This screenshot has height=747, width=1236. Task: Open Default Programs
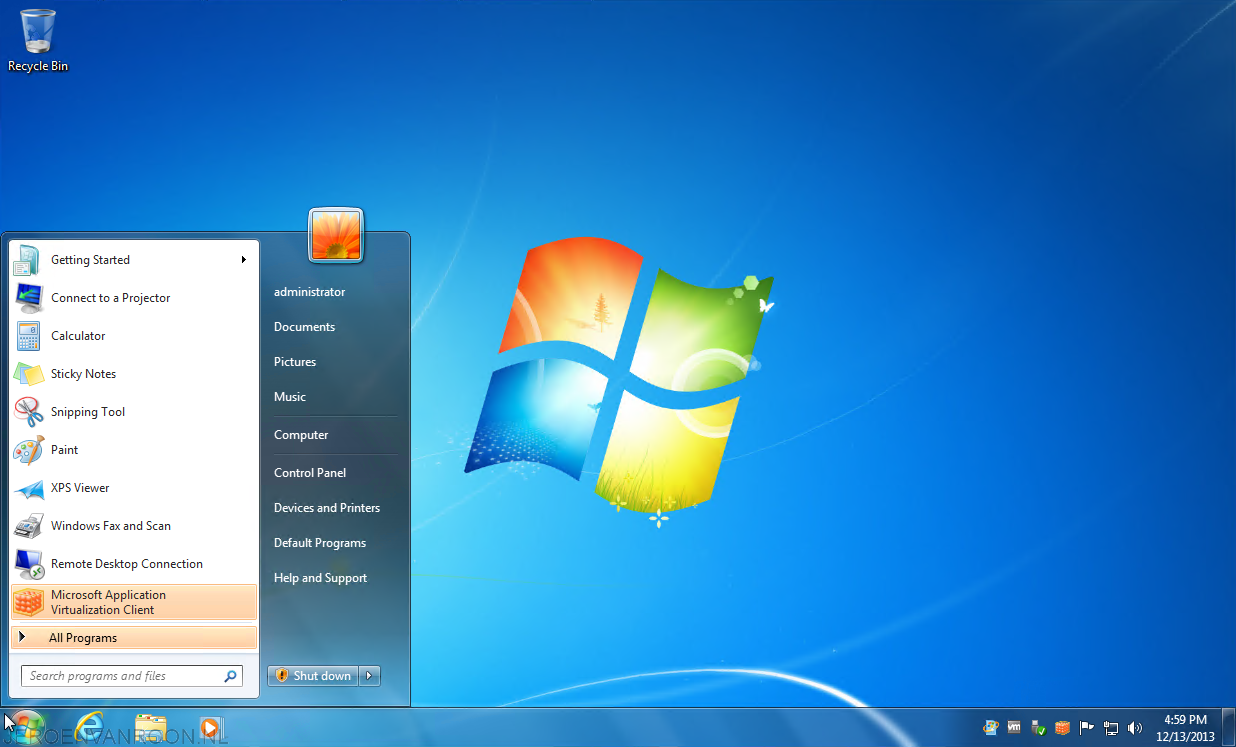(320, 543)
